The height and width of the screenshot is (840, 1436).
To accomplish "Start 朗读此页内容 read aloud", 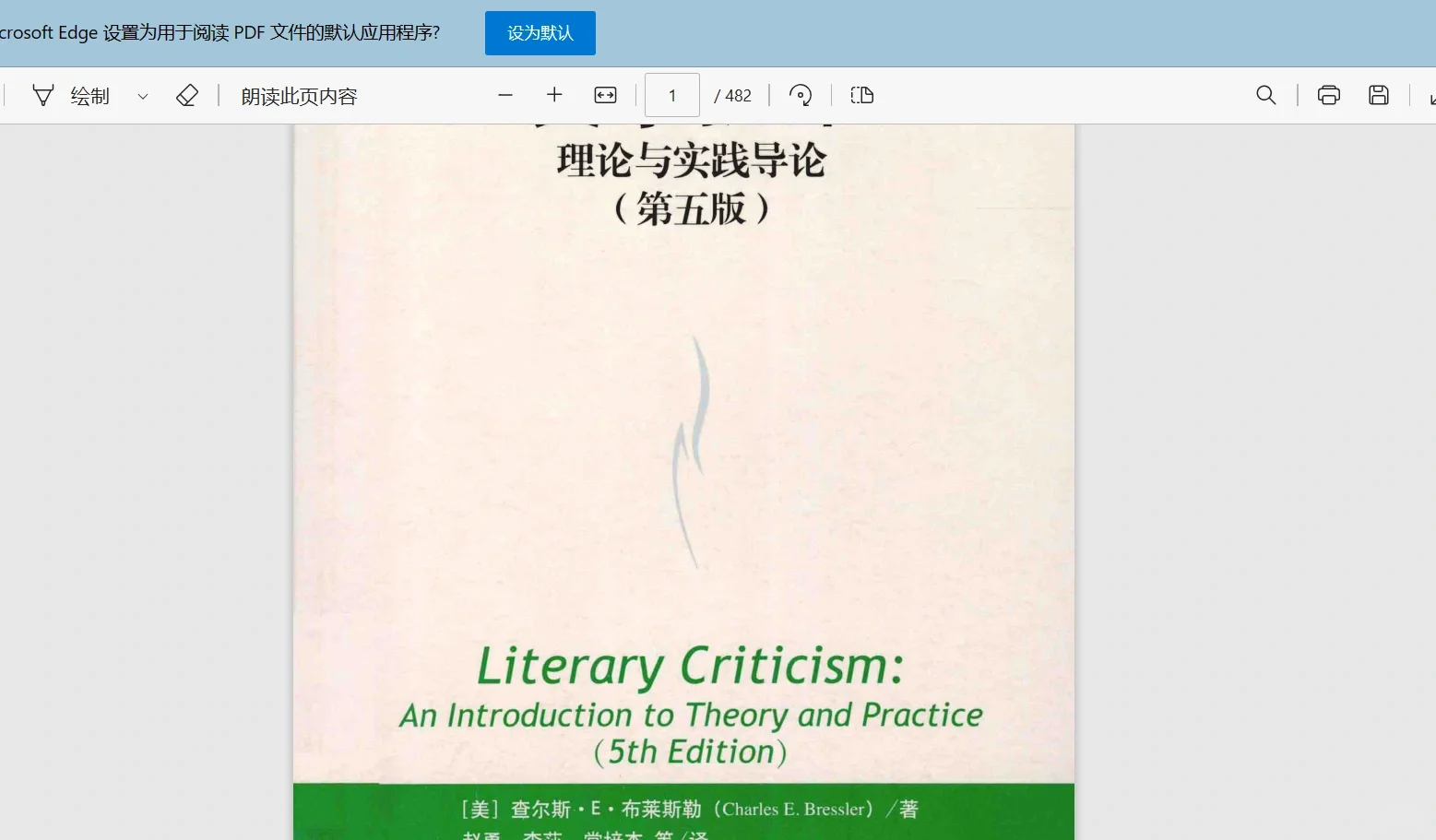I will [x=299, y=96].
